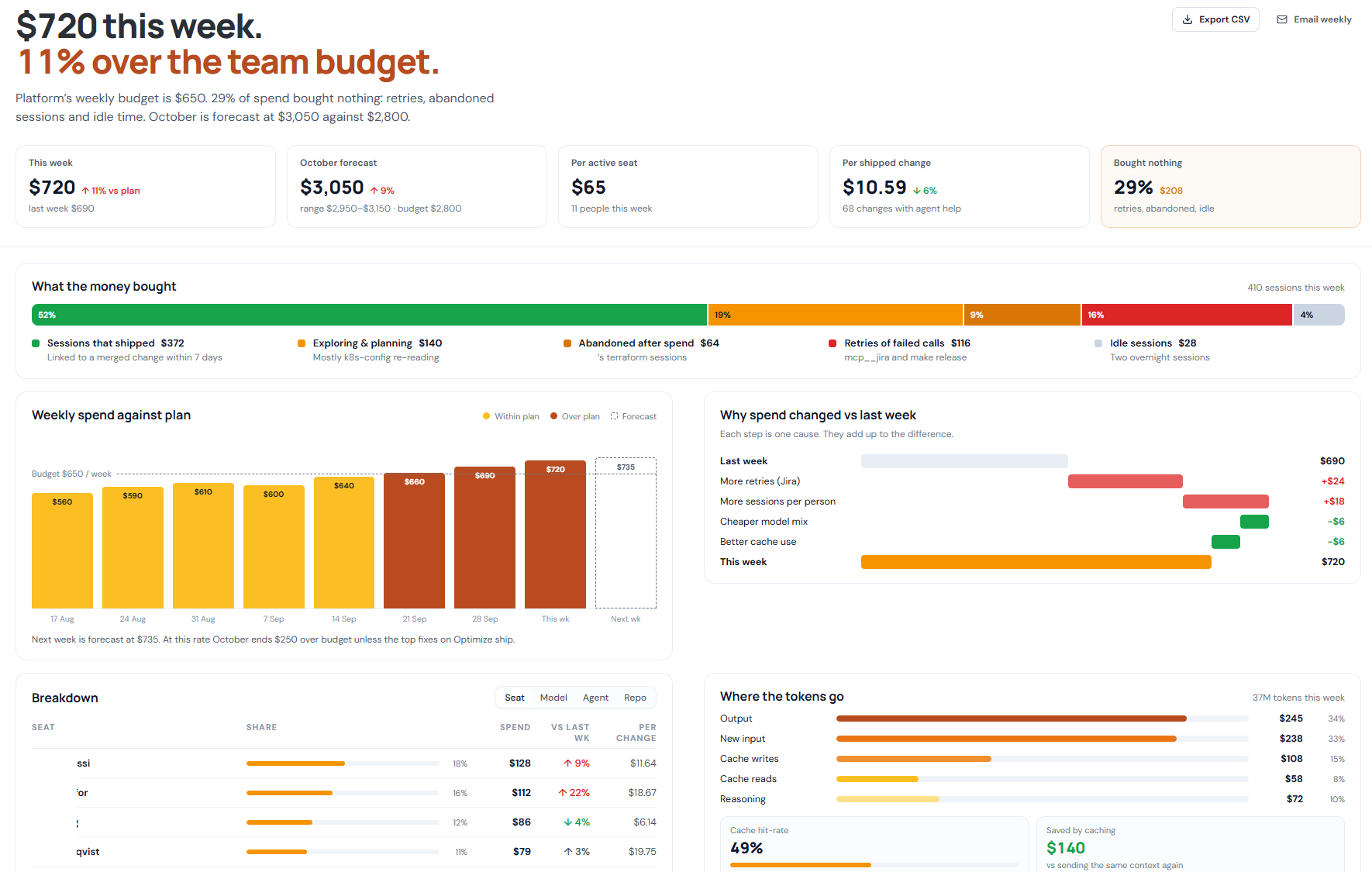Click the Saved by caching $140 card
This screenshot has height=872, width=1372.
[1191, 845]
